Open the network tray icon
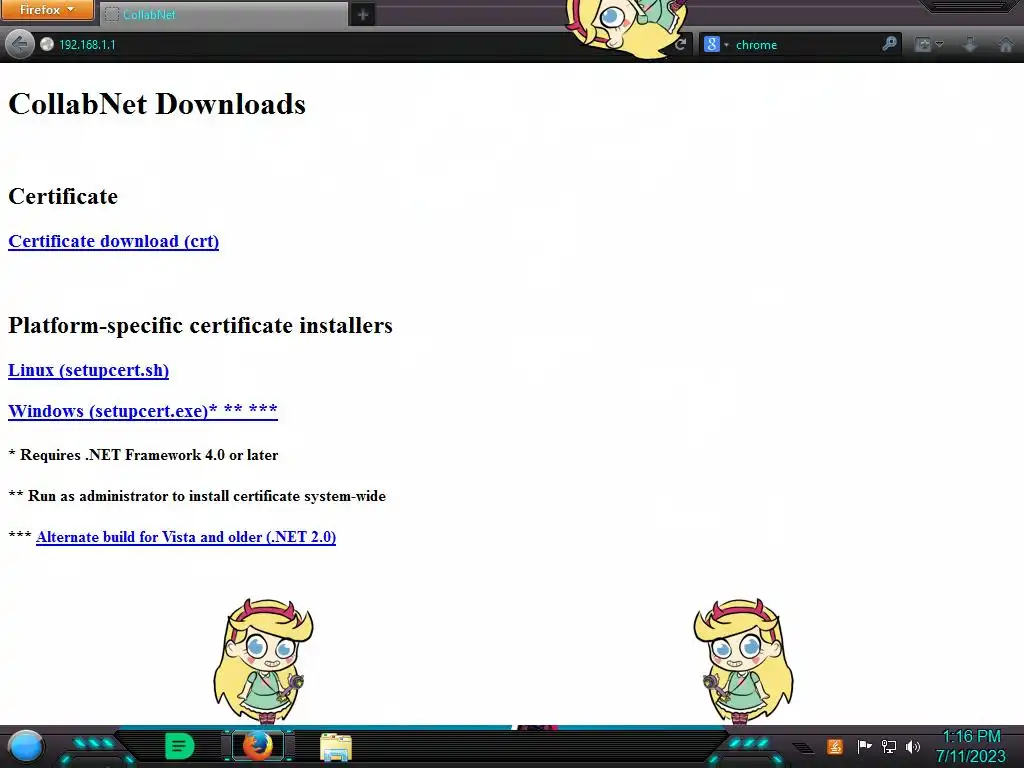 coord(889,746)
